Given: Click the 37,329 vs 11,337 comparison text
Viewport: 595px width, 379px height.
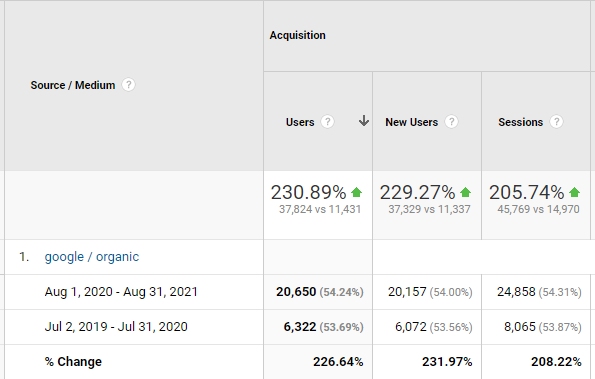Looking at the screenshot, I should (429, 209).
